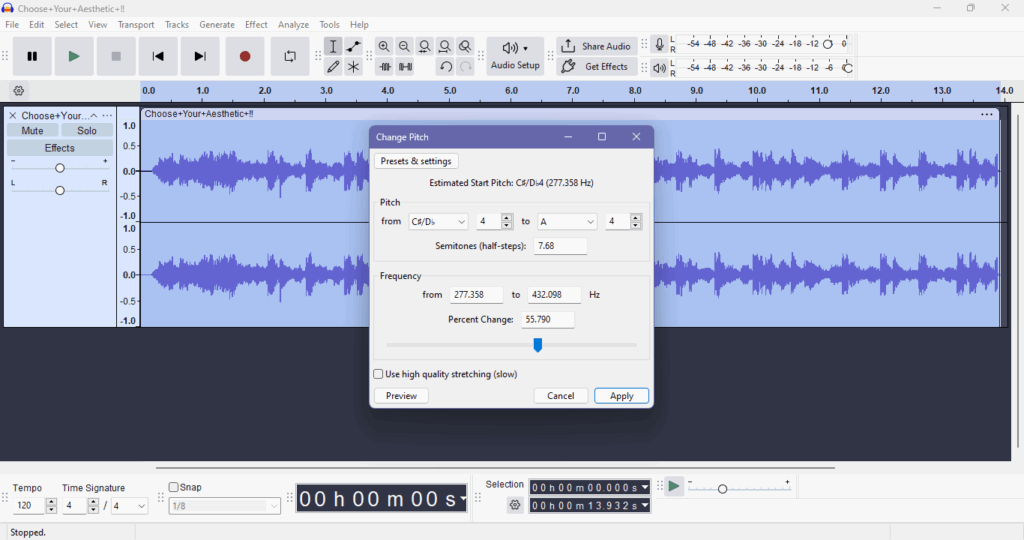Open the Effect menu
Screen dimensions: 1024x540
point(256,25)
